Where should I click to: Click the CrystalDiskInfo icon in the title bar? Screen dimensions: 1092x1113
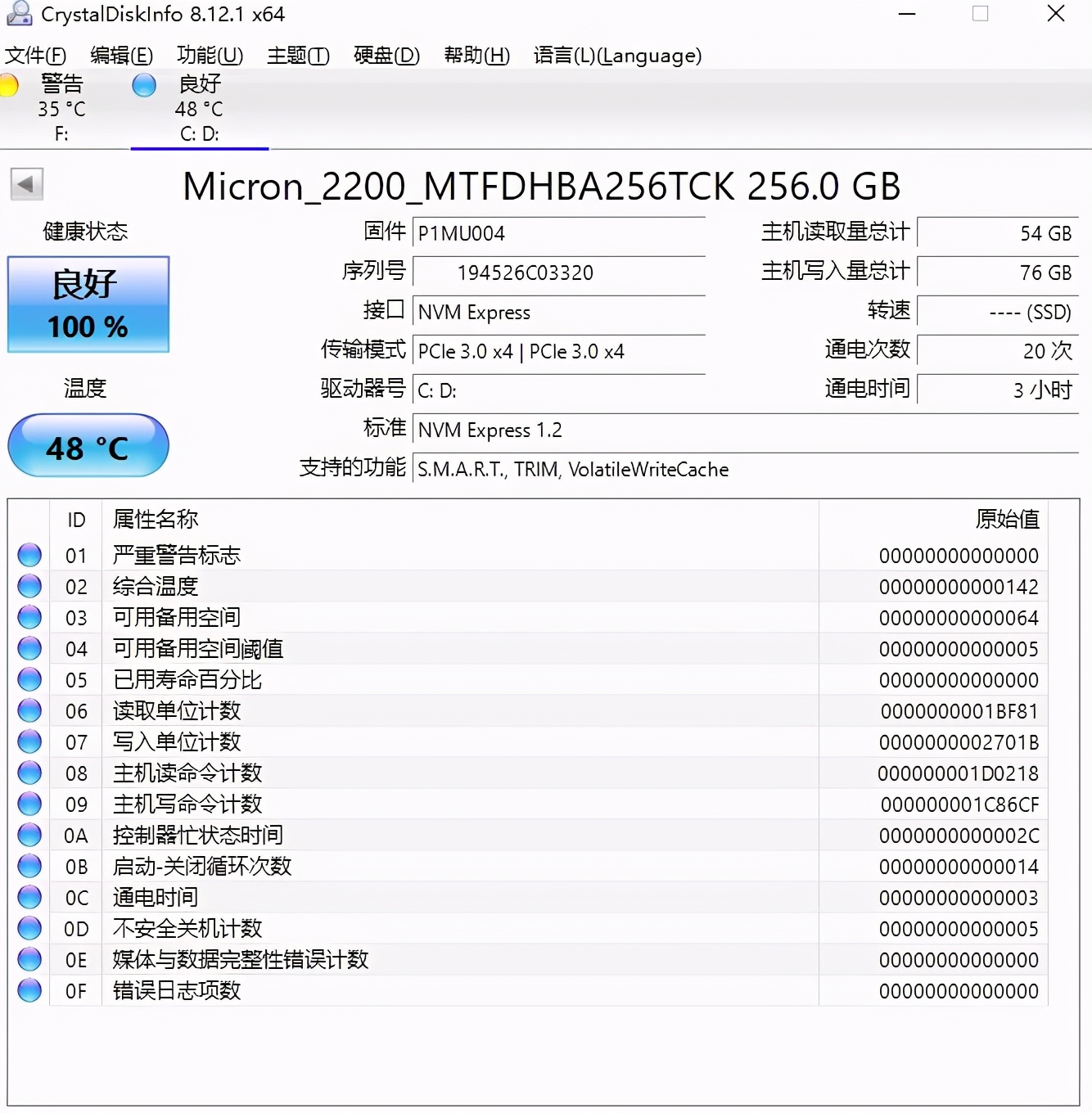pos(18,13)
